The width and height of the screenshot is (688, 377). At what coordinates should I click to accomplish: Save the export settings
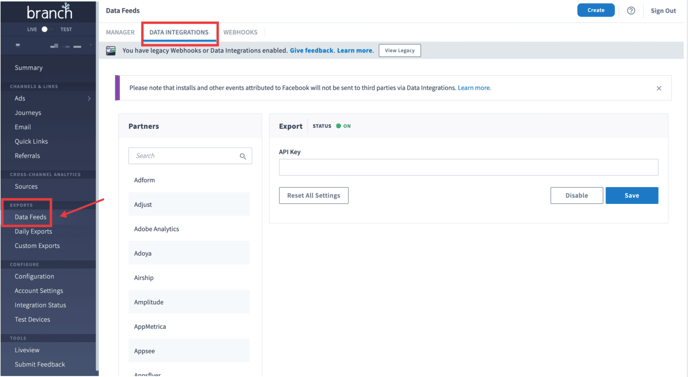point(632,195)
